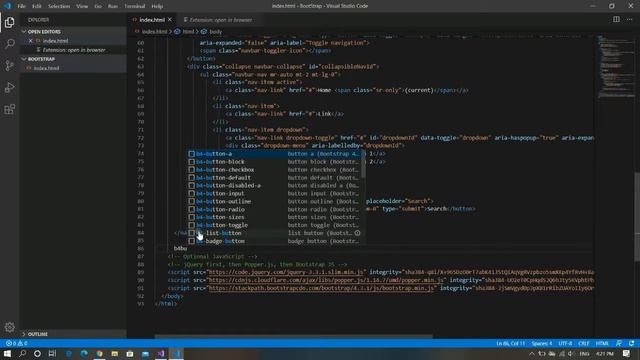Open Windows taskbar search
This screenshot has height=360, width=640.
tap(22, 353)
